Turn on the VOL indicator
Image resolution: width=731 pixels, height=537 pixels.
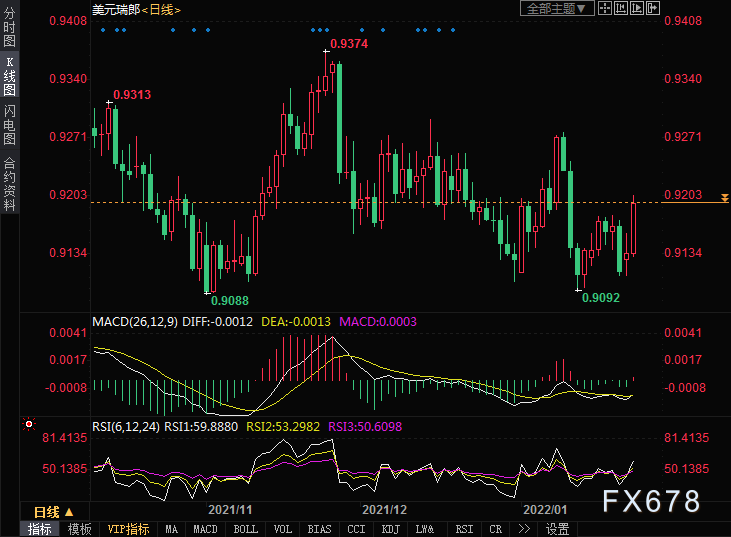(283, 529)
